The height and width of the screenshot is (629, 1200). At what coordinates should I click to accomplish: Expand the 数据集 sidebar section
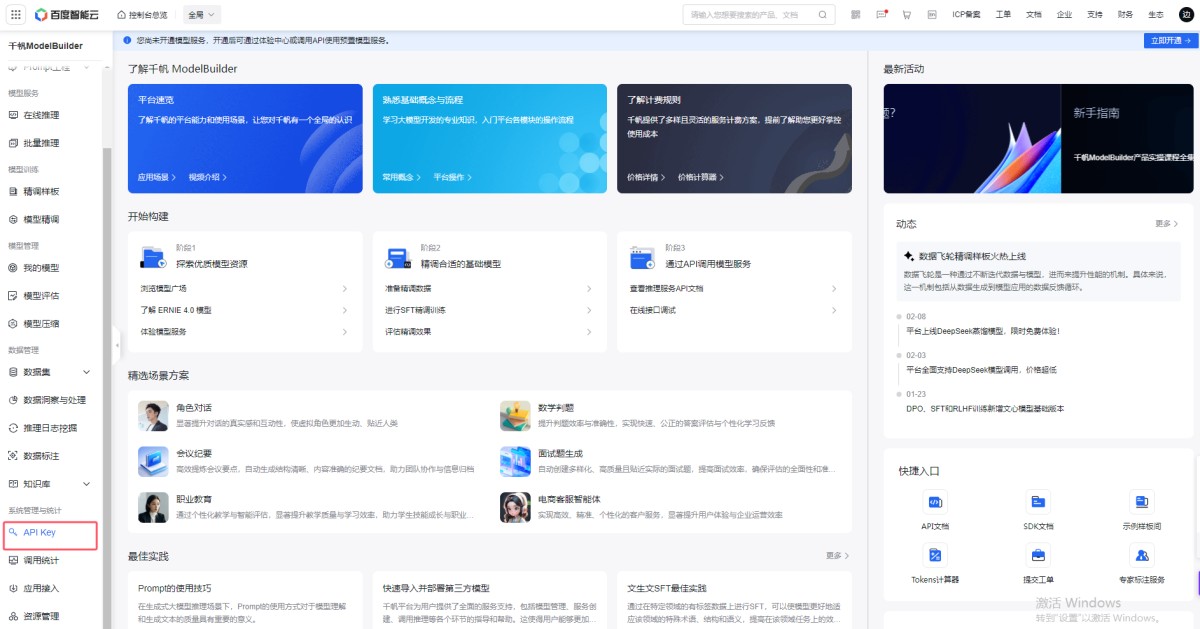tap(52, 372)
